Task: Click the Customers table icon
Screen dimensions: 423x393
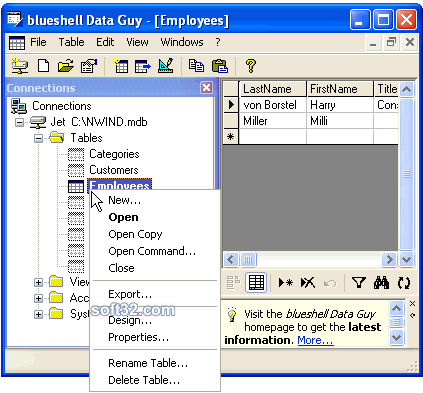Action: coord(76,170)
